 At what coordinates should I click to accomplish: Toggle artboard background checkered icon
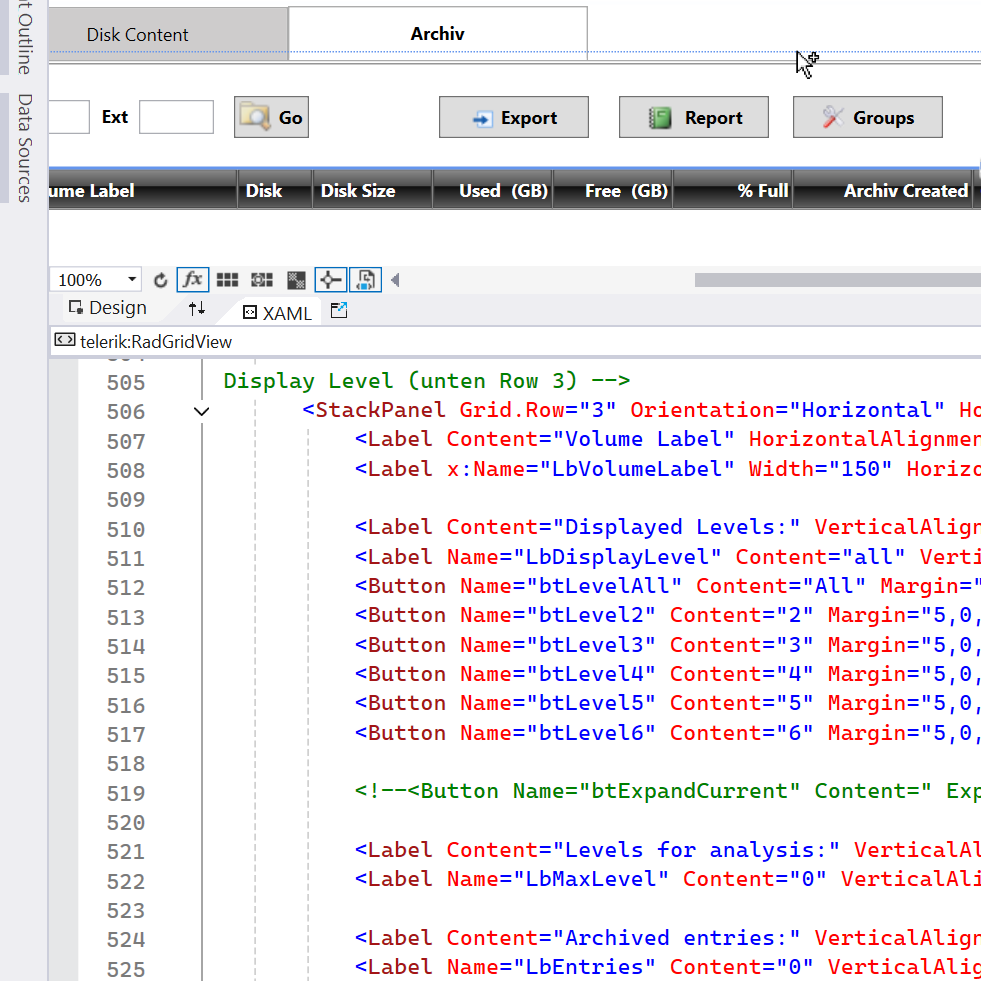tap(296, 280)
